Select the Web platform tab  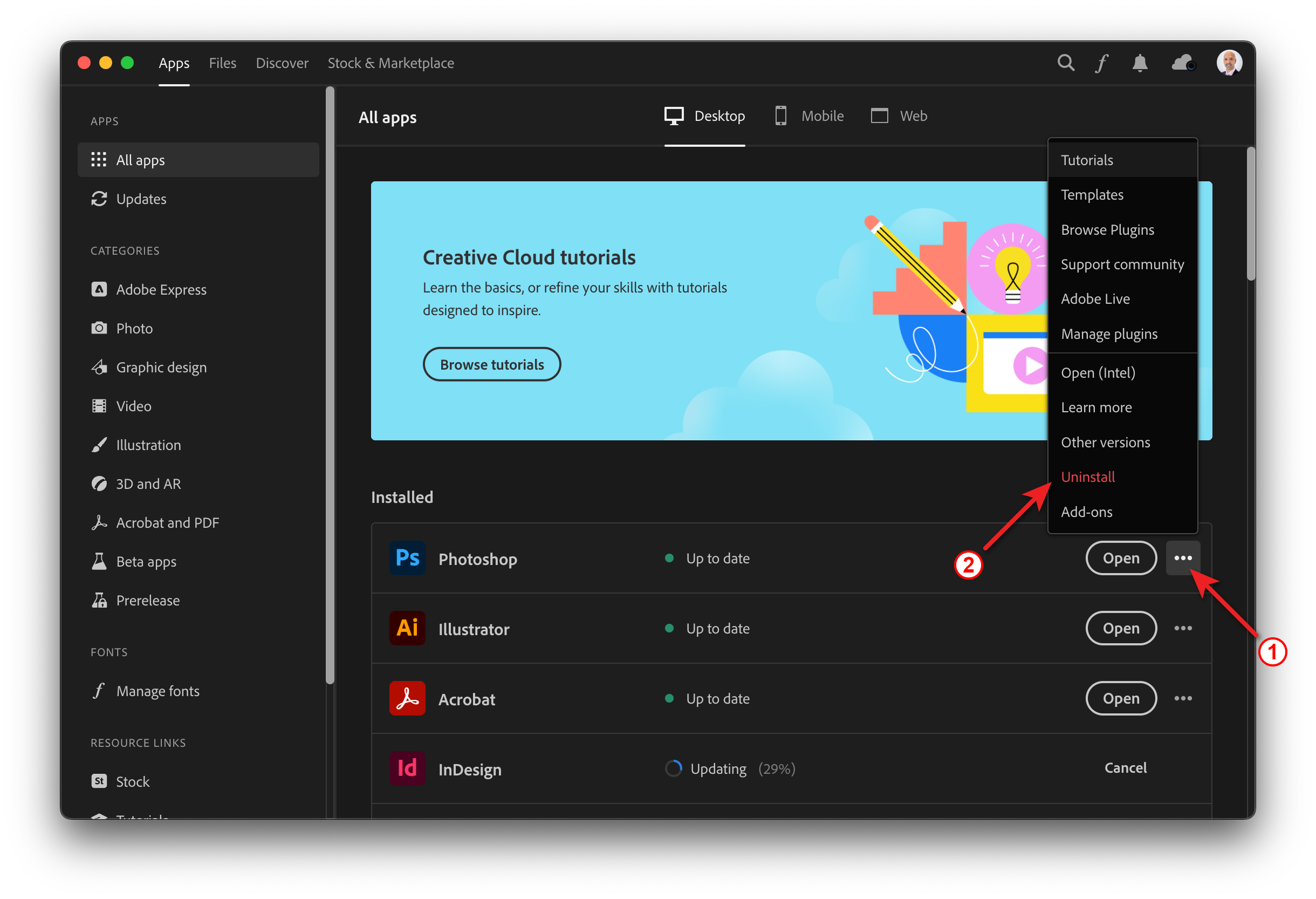coord(899,116)
